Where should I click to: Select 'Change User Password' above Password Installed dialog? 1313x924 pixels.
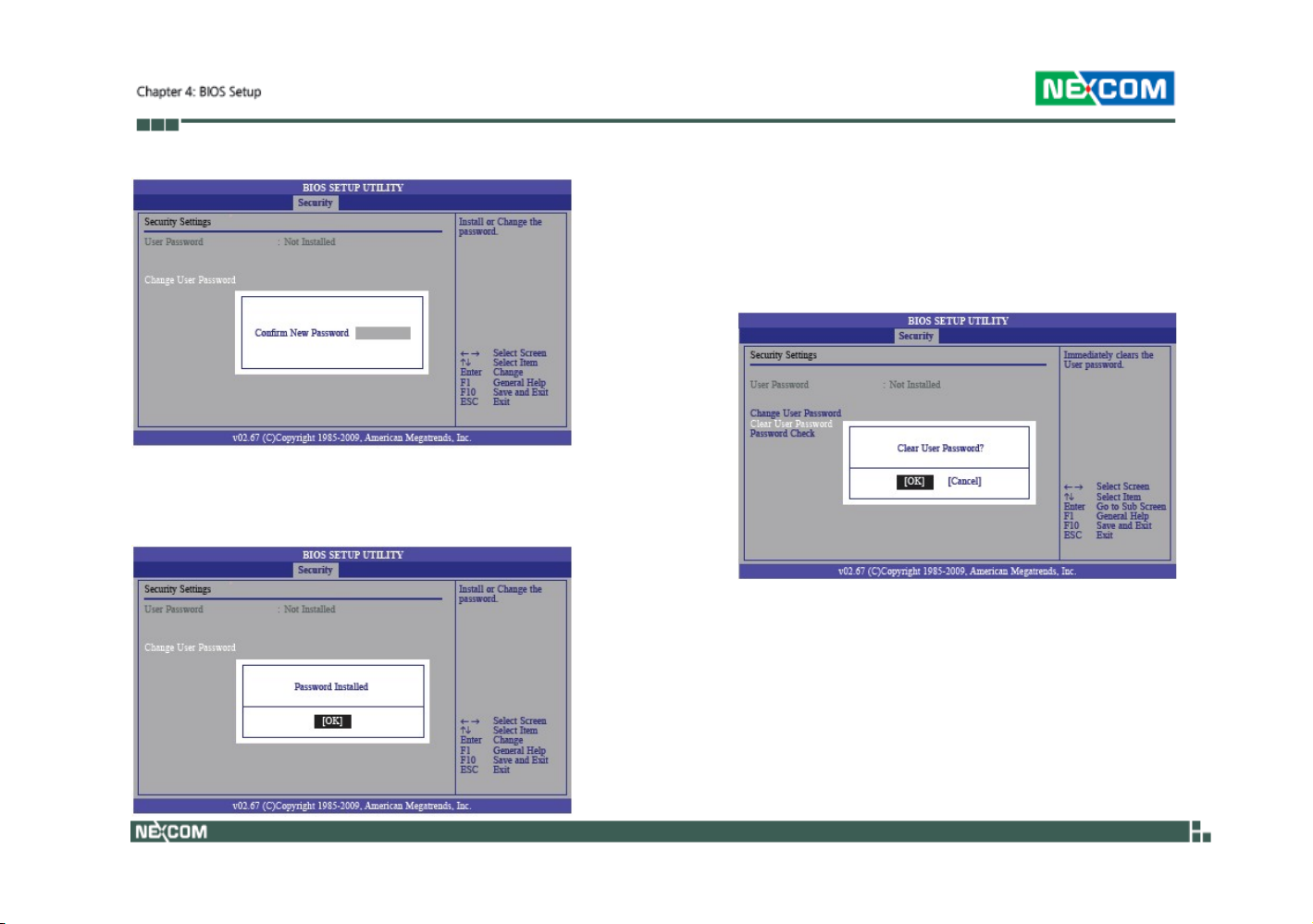click(x=190, y=647)
